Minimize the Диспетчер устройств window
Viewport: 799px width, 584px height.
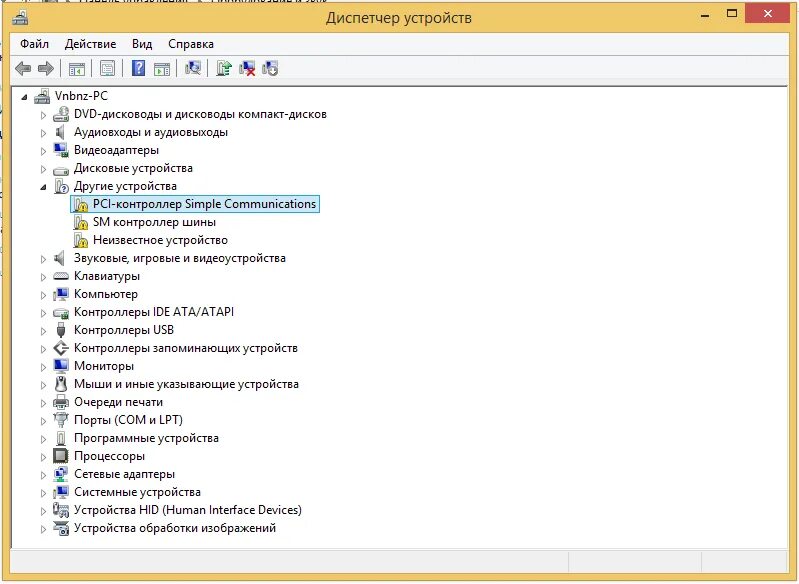point(705,15)
